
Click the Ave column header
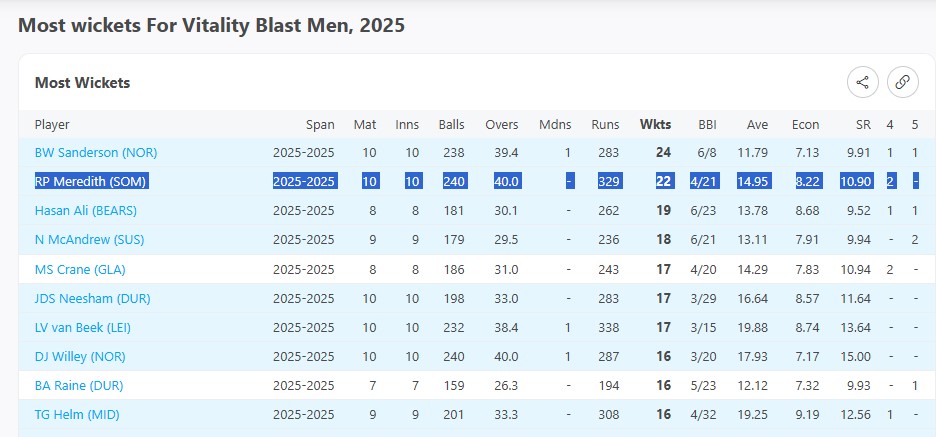(x=757, y=125)
